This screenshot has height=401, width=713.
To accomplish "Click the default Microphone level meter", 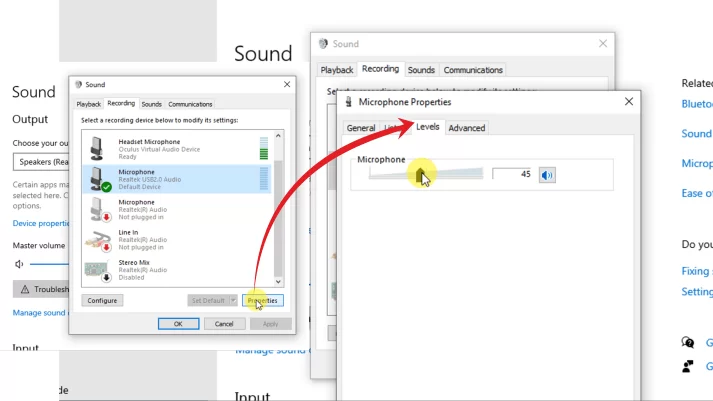I will click(264, 178).
